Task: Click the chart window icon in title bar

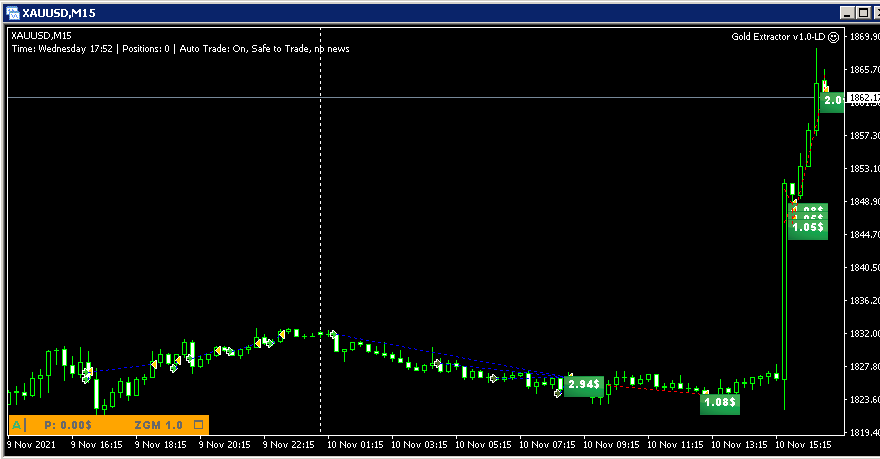Action: click(x=12, y=12)
